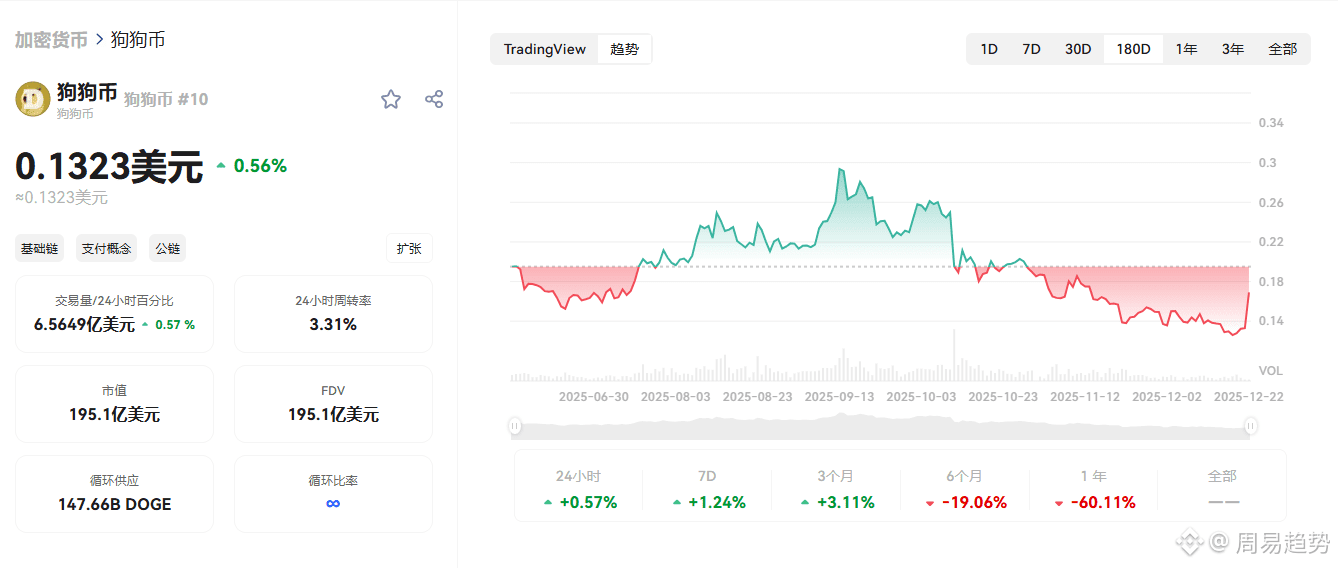Click the Dogecoin logo icon
The image size is (1338, 568).
tap(33, 99)
